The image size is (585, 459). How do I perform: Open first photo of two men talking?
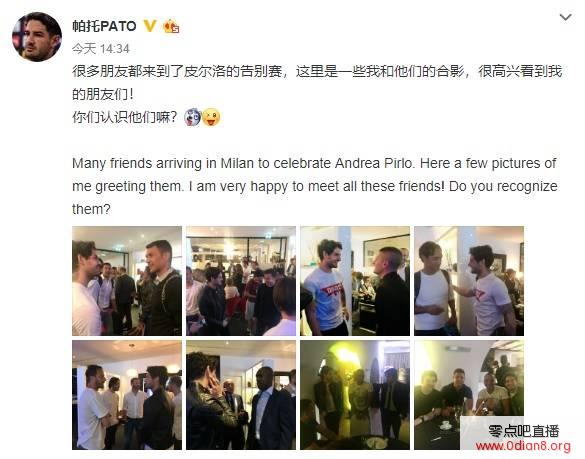127,281
